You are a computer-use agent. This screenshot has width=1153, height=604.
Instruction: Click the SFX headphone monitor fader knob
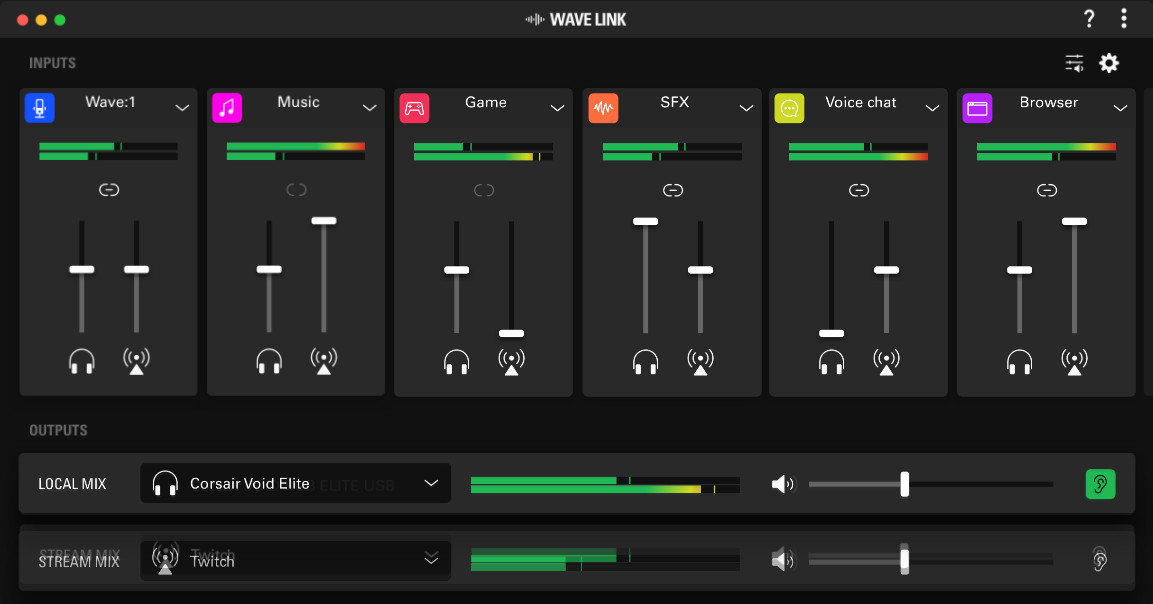[646, 221]
